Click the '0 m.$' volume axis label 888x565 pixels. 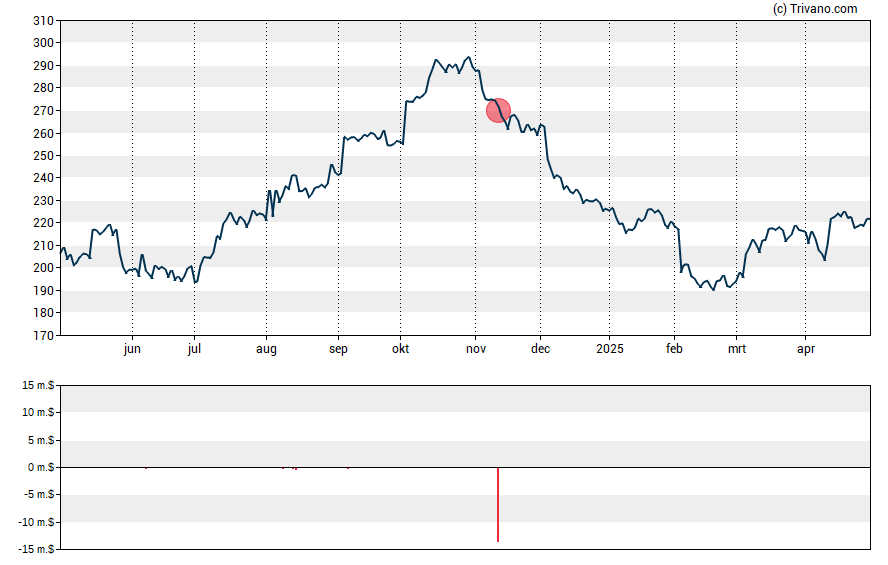[x=41, y=467]
